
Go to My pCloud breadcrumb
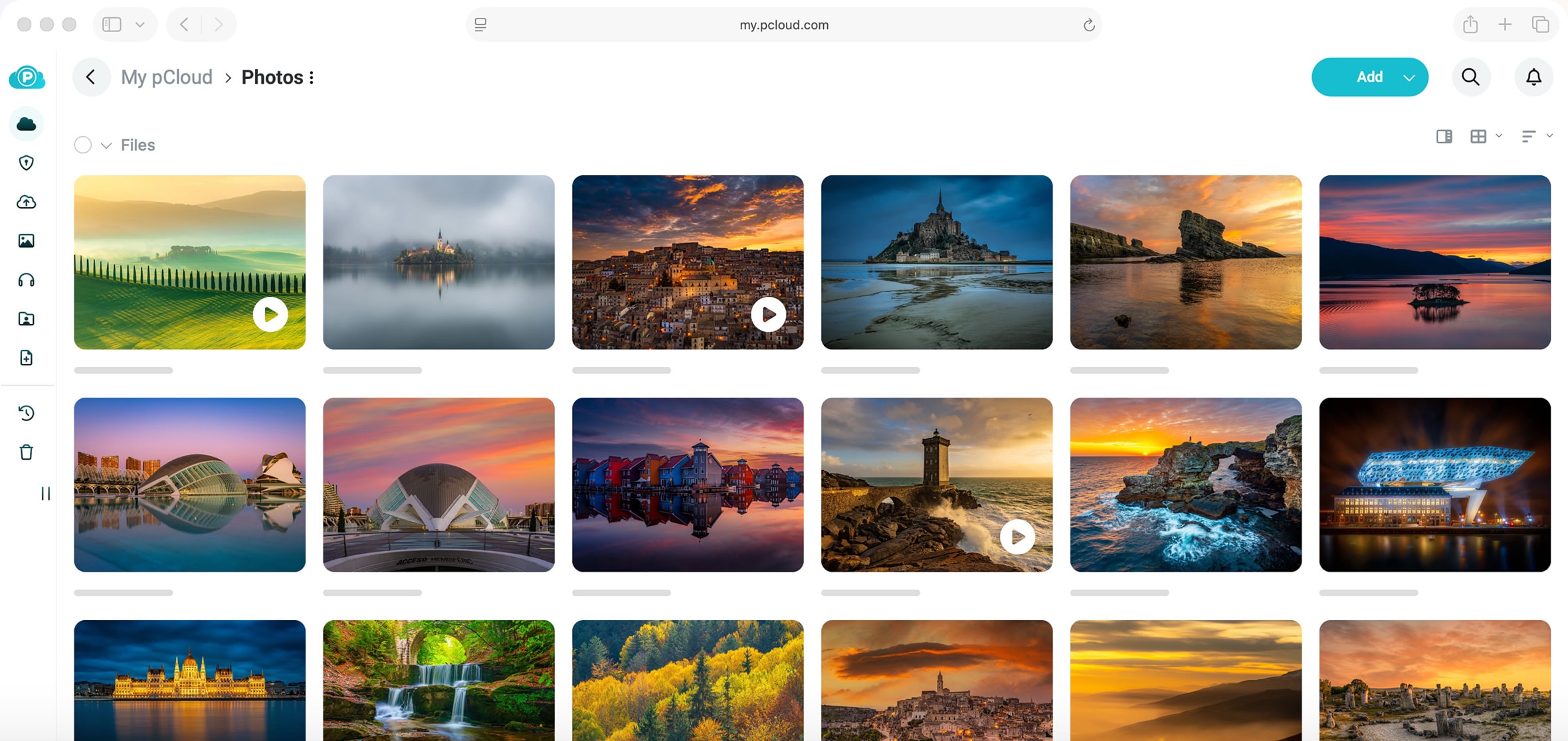click(x=166, y=78)
